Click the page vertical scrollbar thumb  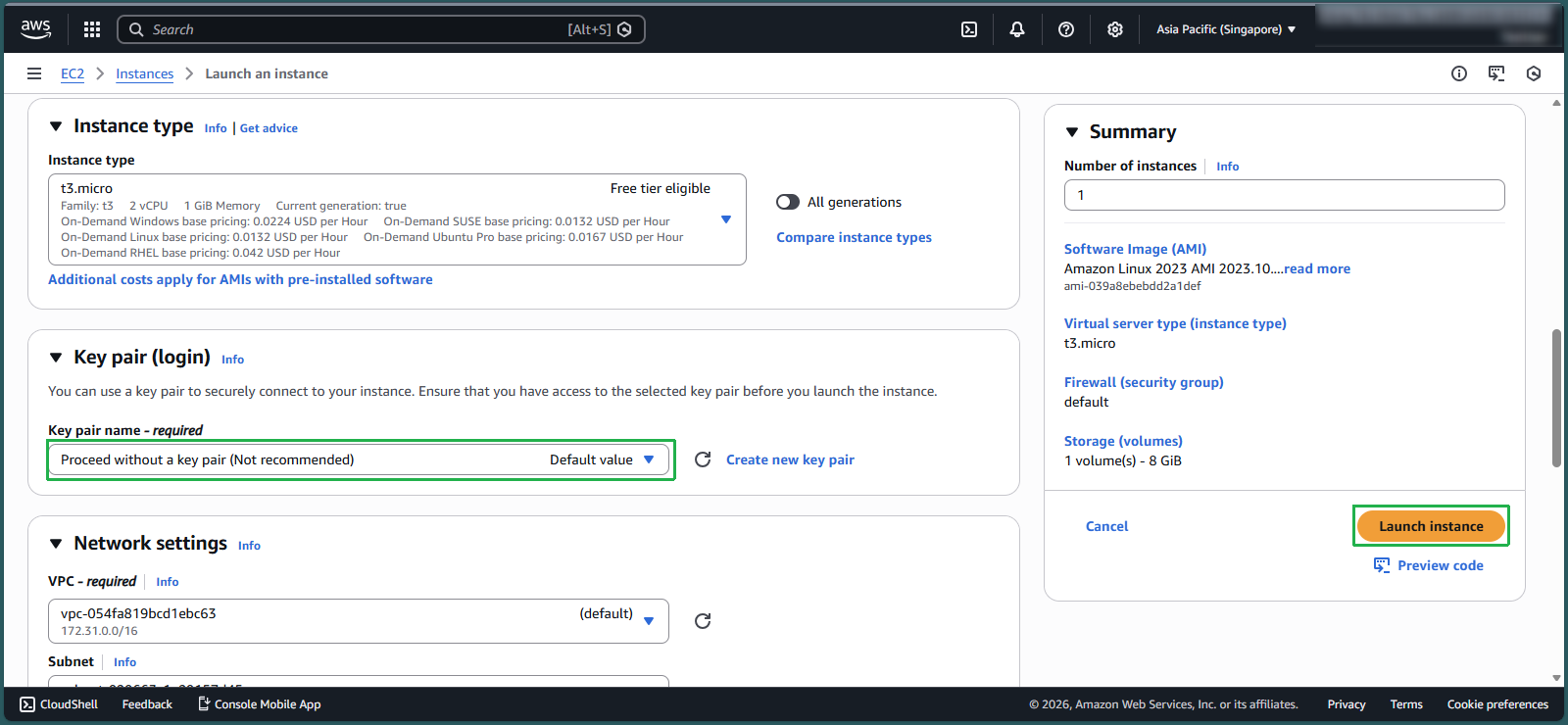pyautogui.click(x=1556, y=398)
